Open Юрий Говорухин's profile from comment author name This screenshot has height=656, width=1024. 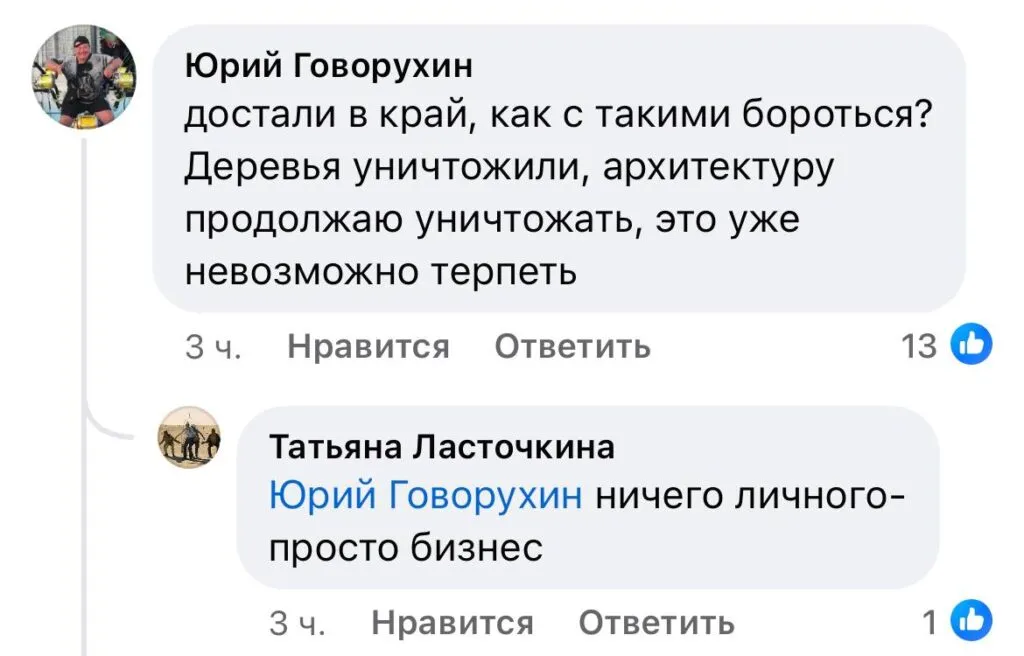pyautogui.click(x=329, y=67)
